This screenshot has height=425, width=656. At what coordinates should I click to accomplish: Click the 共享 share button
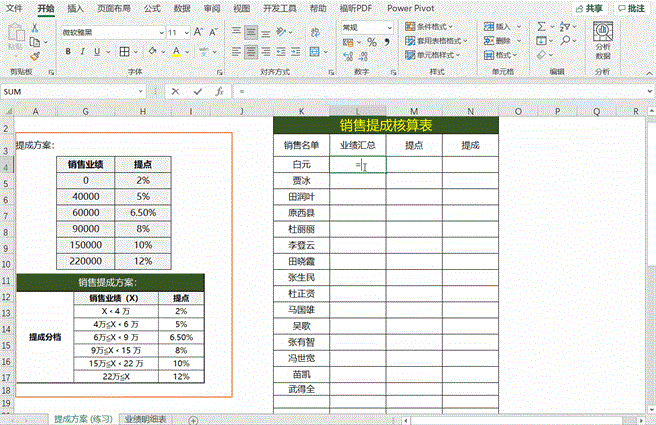[591, 8]
